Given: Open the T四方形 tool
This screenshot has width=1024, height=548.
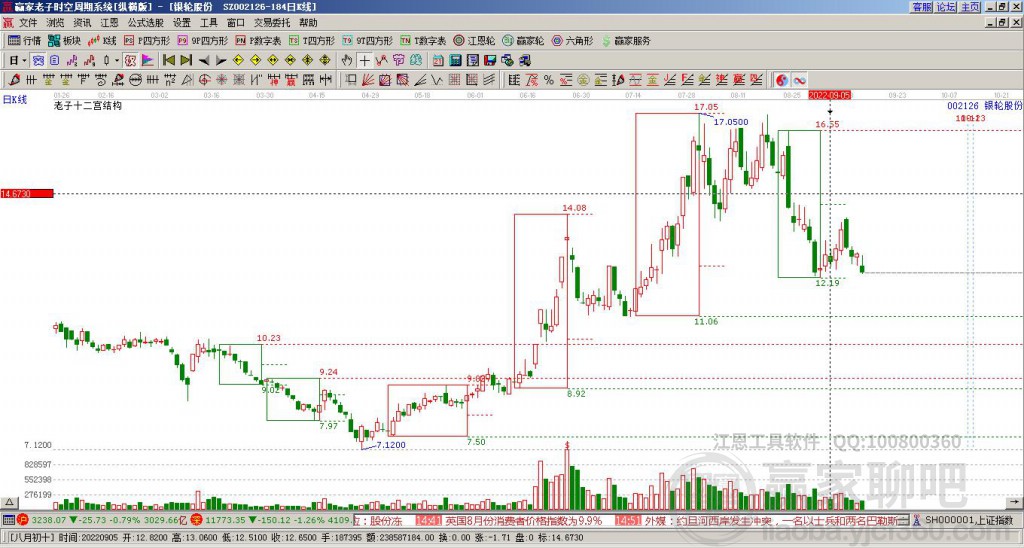Looking at the screenshot, I should coord(312,40).
